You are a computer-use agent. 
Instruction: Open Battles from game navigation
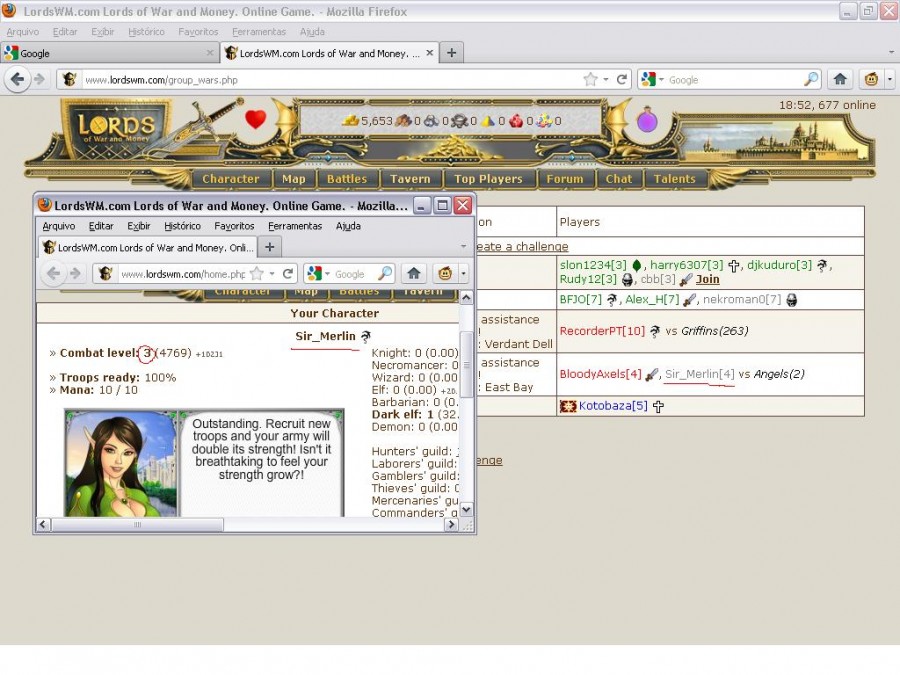pos(347,179)
